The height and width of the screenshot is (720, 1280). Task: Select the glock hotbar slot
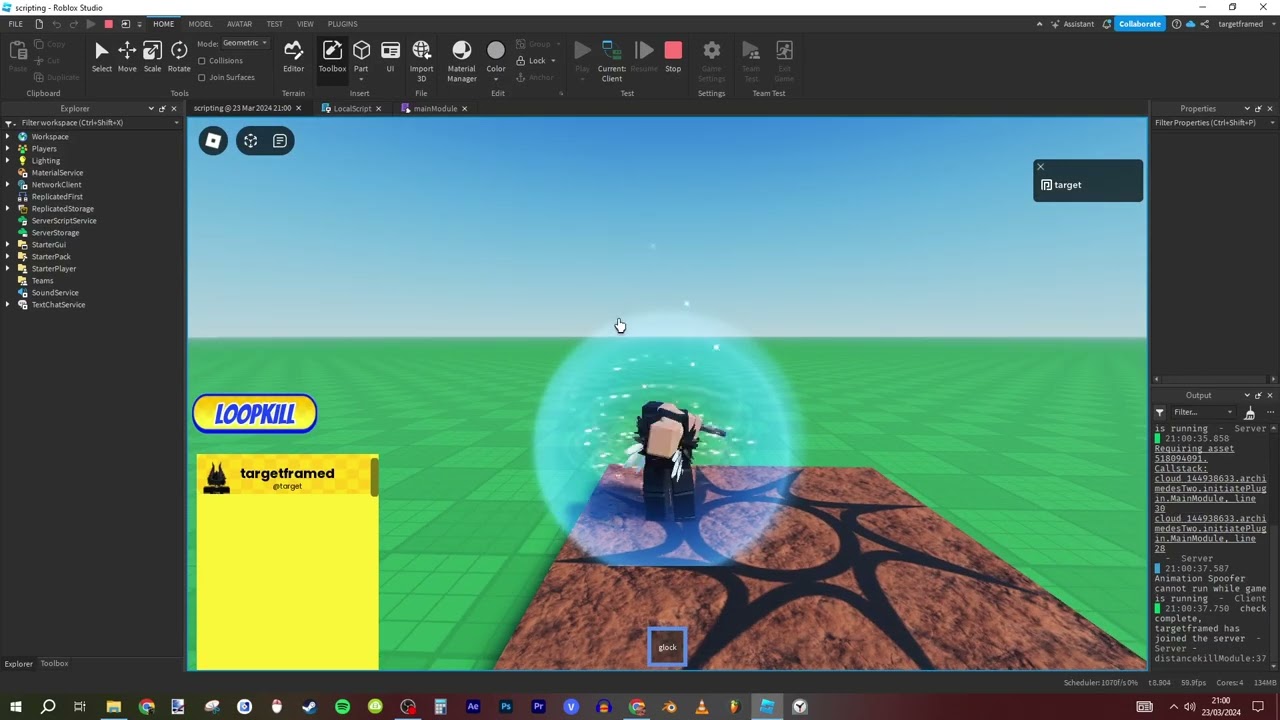point(667,647)
